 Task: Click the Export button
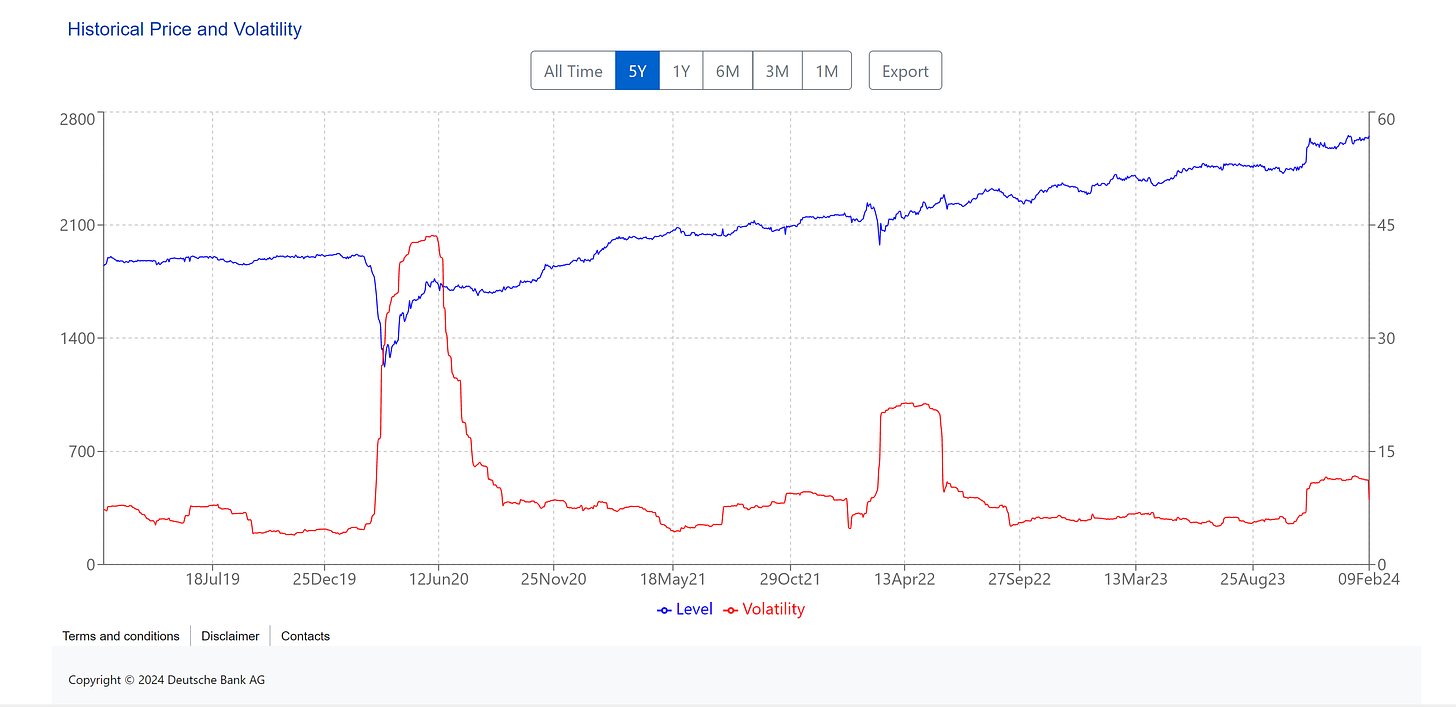coord(905,70)
